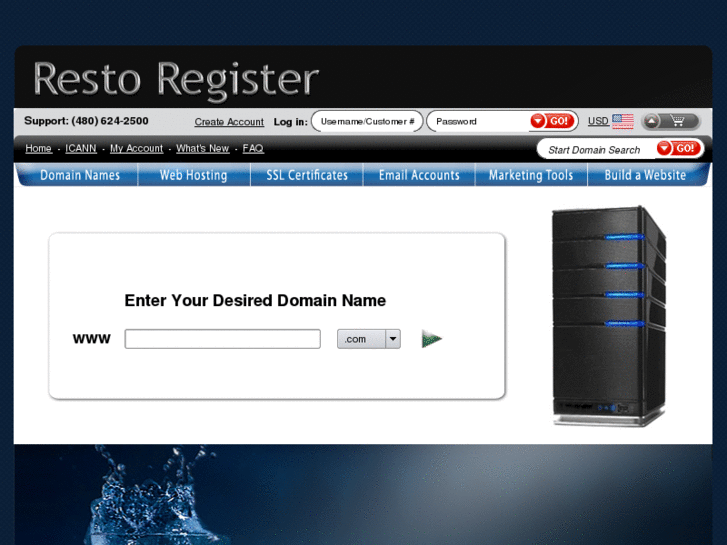
Task: Click GO! beside Start Domain Search
Action: 678,148
